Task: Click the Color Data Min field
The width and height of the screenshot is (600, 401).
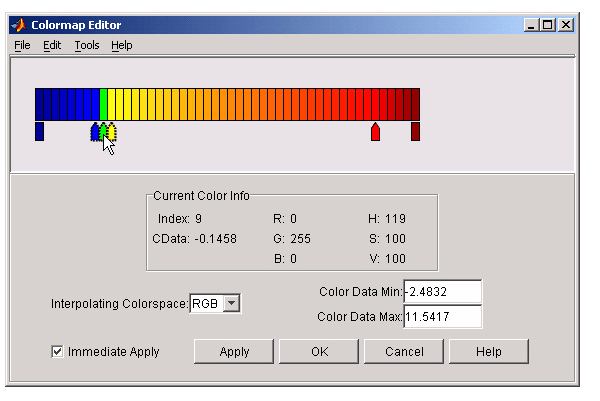Action: point(442,292)
